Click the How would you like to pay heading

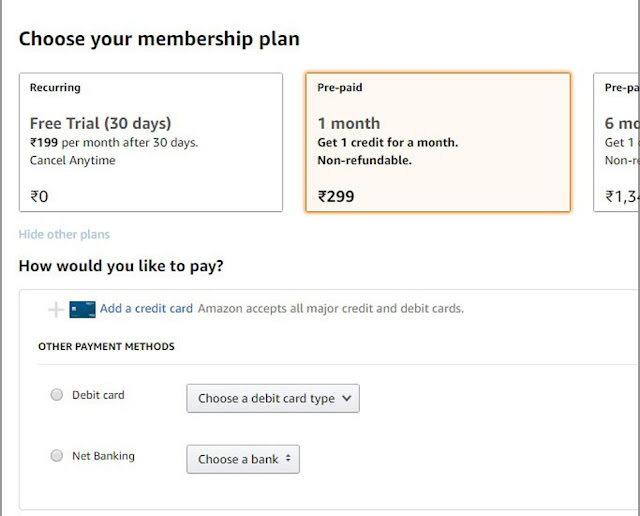point(121,266)
